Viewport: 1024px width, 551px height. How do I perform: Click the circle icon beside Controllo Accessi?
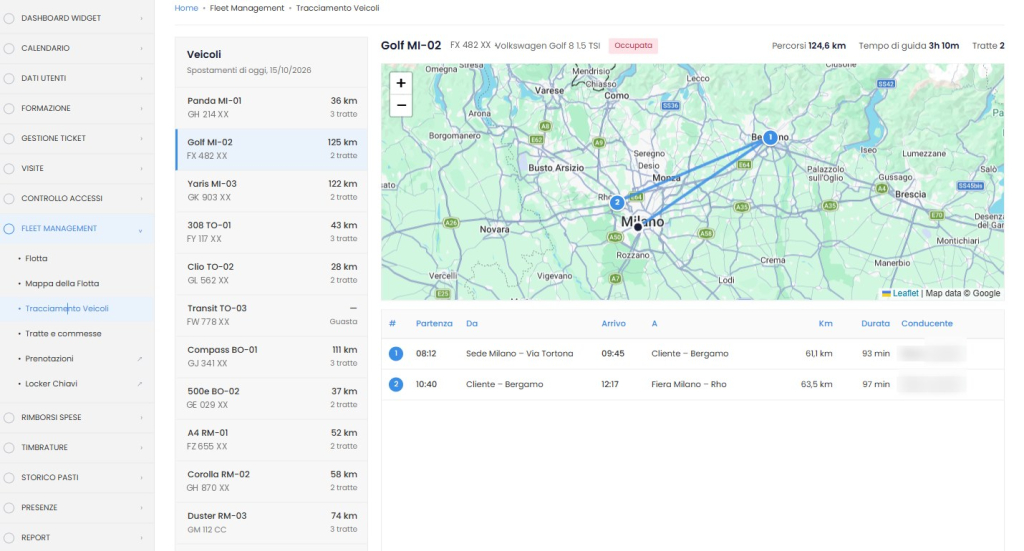click(8, 198)
